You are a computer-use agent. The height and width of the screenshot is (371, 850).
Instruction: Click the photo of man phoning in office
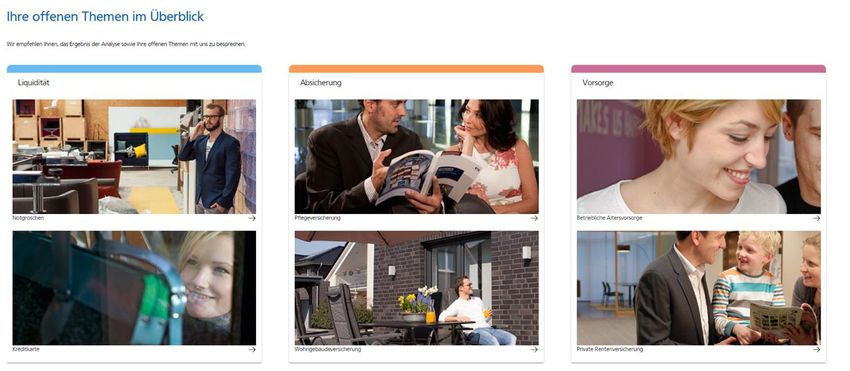pos(134,156)
